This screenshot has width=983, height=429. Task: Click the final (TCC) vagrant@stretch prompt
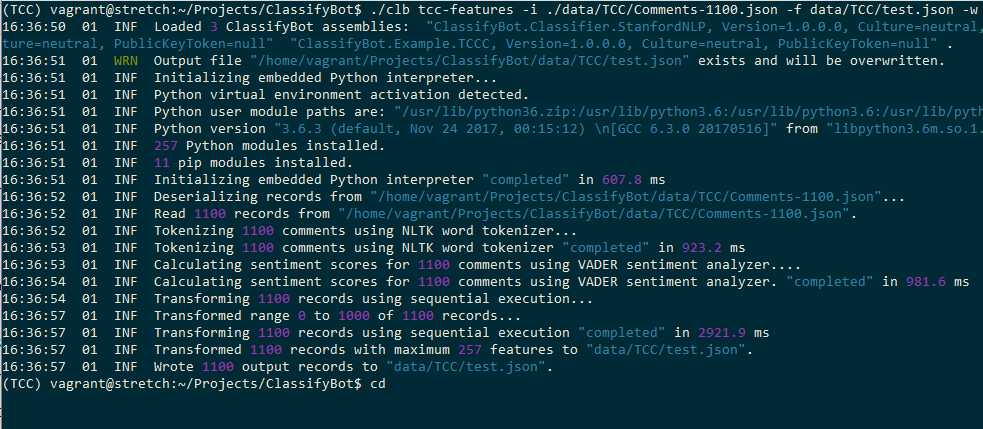pos(182,383)
